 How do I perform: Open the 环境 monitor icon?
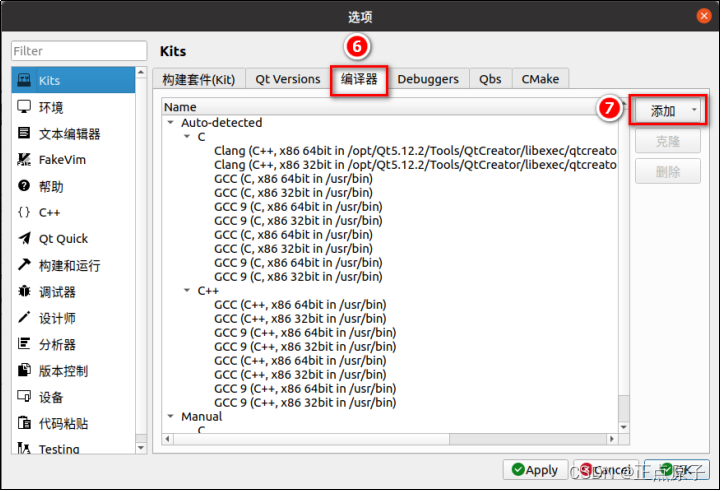pyautogui.click(x=24, y=107)
